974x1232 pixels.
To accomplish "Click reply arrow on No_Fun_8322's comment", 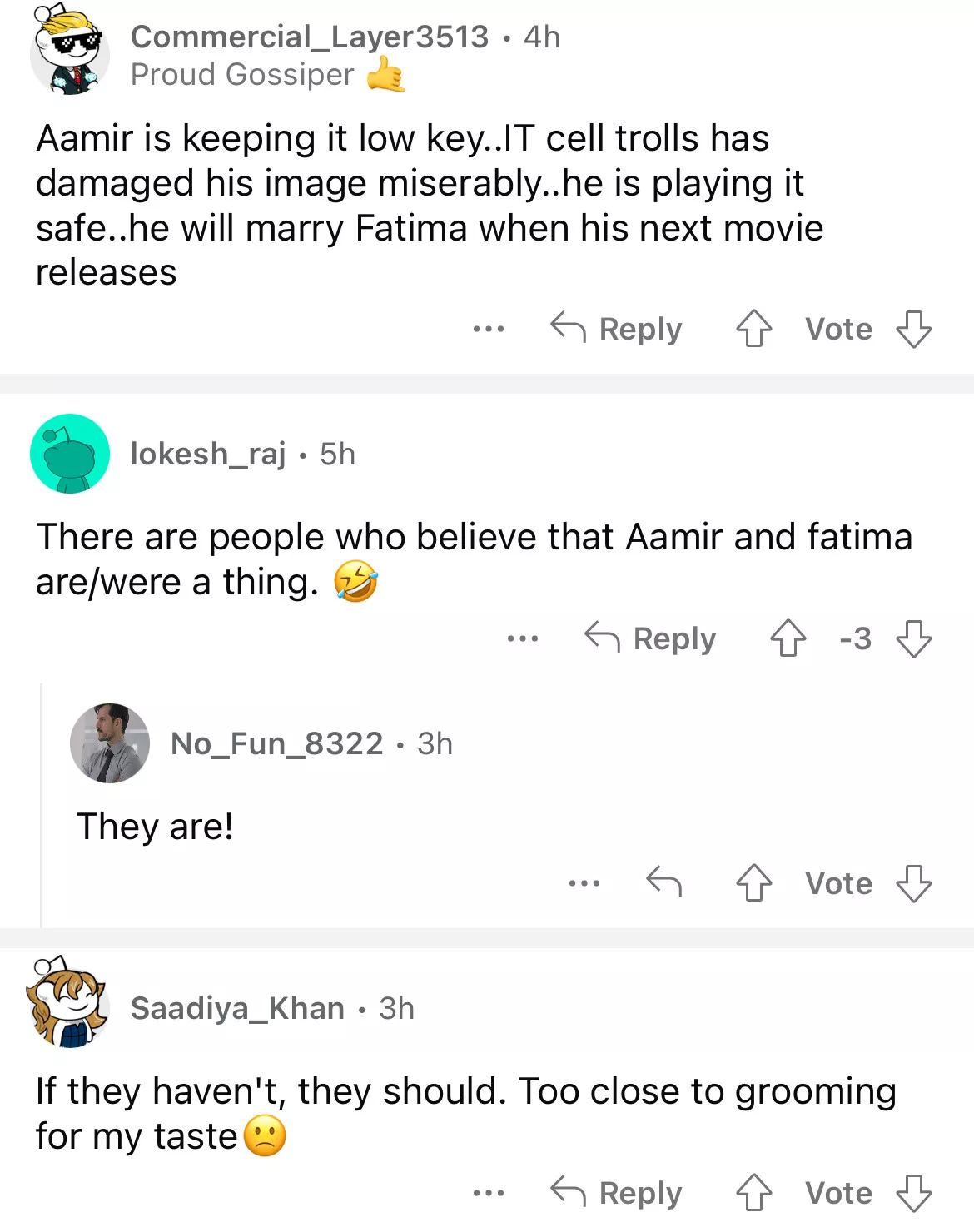I will click(663, 882).
